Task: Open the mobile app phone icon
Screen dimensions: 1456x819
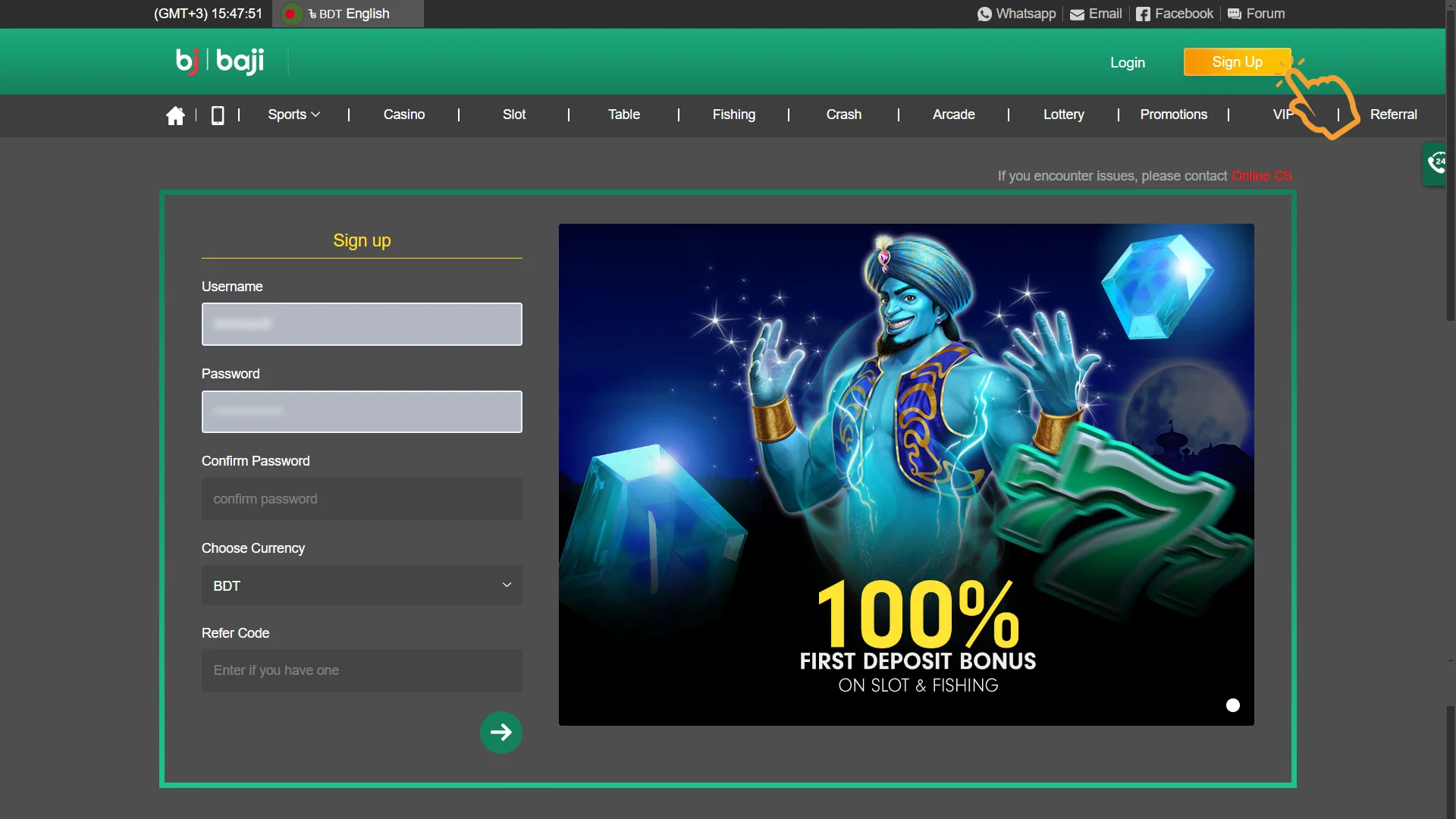Action: pyautogui.click(x=218, y=115)
